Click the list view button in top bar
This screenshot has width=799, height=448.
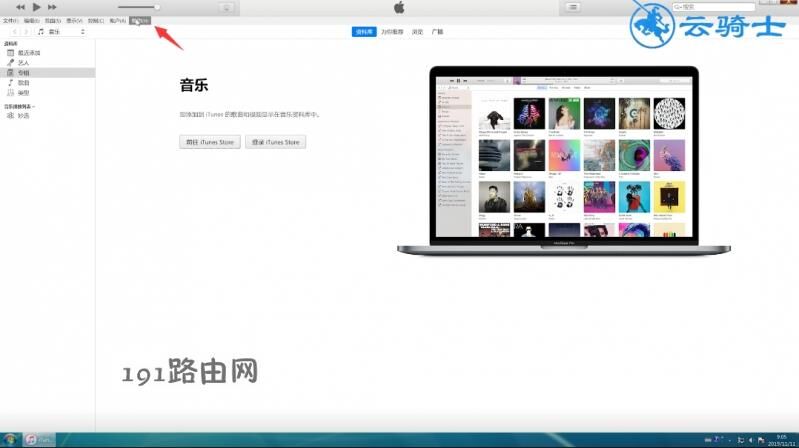pos(573,7)
